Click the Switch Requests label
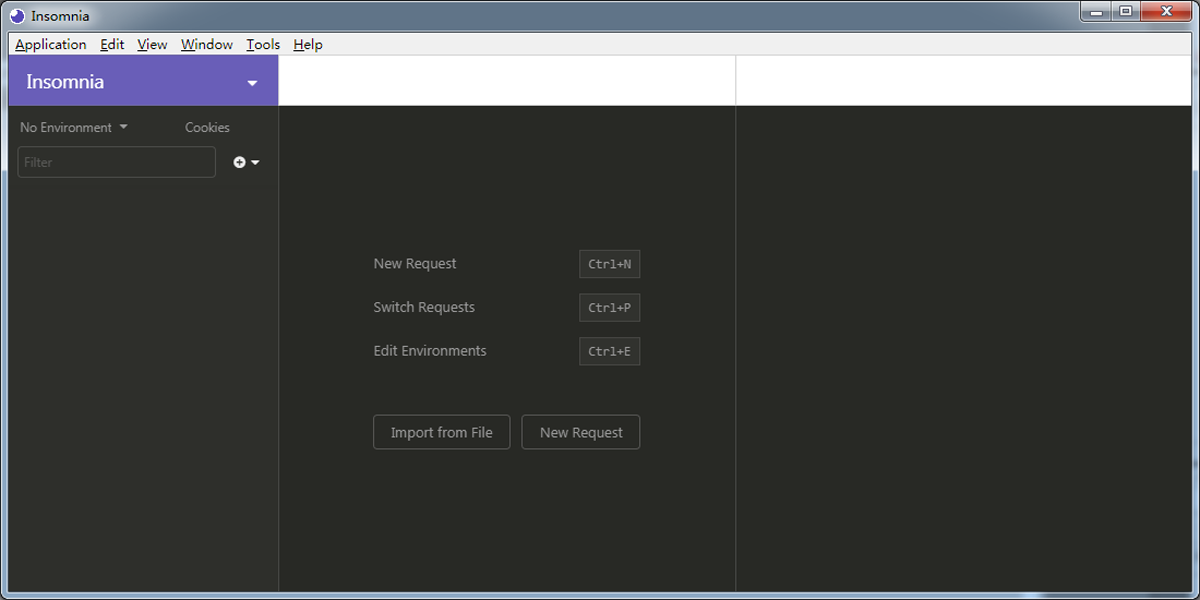 coord(424,307)
